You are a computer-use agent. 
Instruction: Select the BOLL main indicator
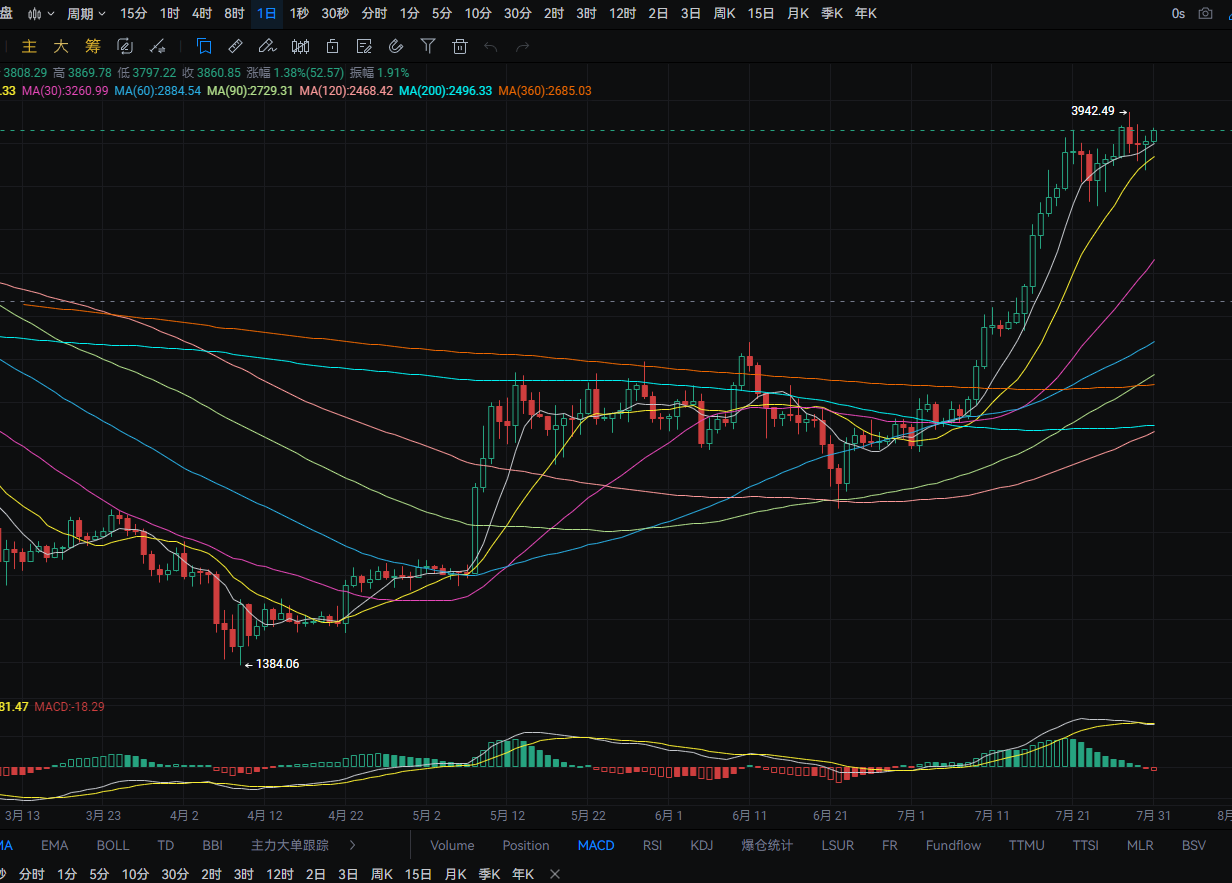(113, 845)
